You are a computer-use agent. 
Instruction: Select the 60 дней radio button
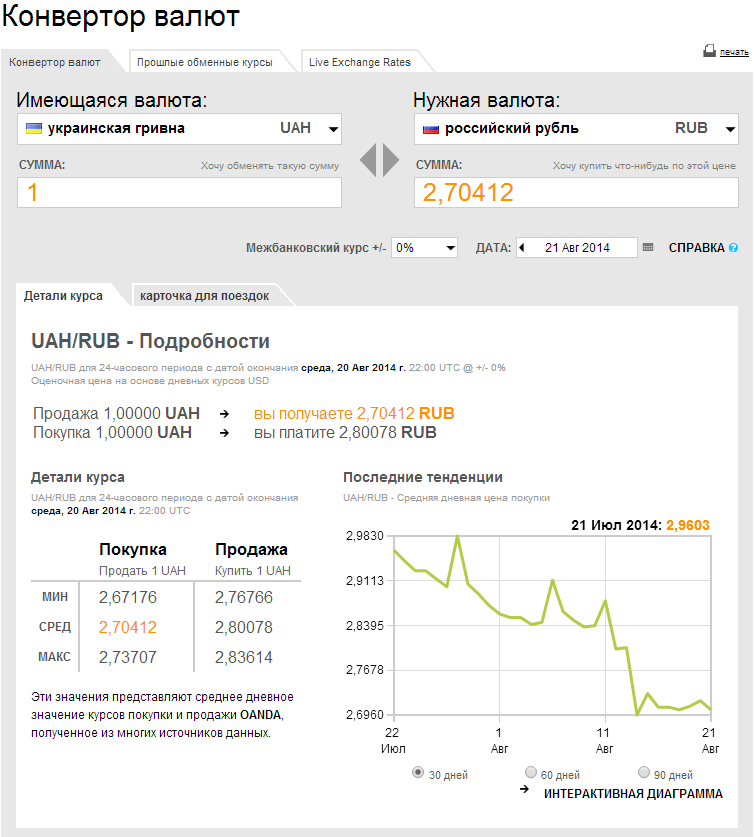click(x=531, y=772)
